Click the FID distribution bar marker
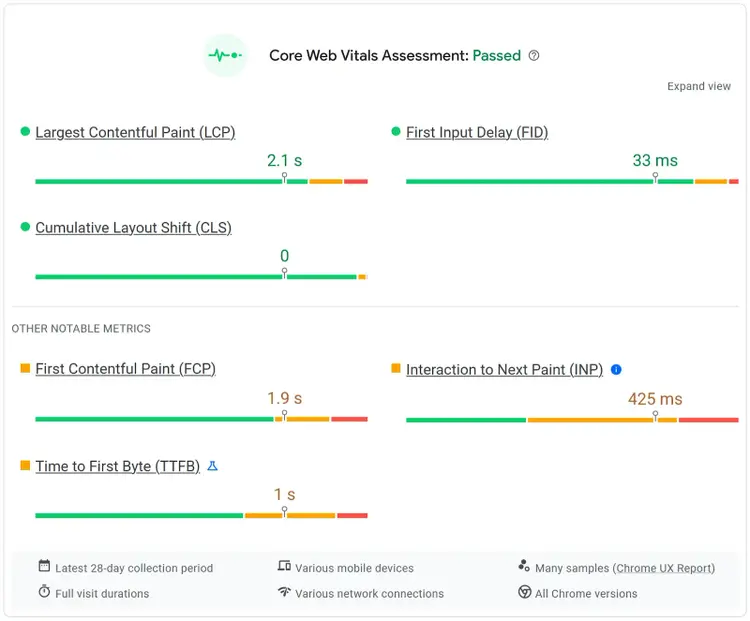 point(655,177)
